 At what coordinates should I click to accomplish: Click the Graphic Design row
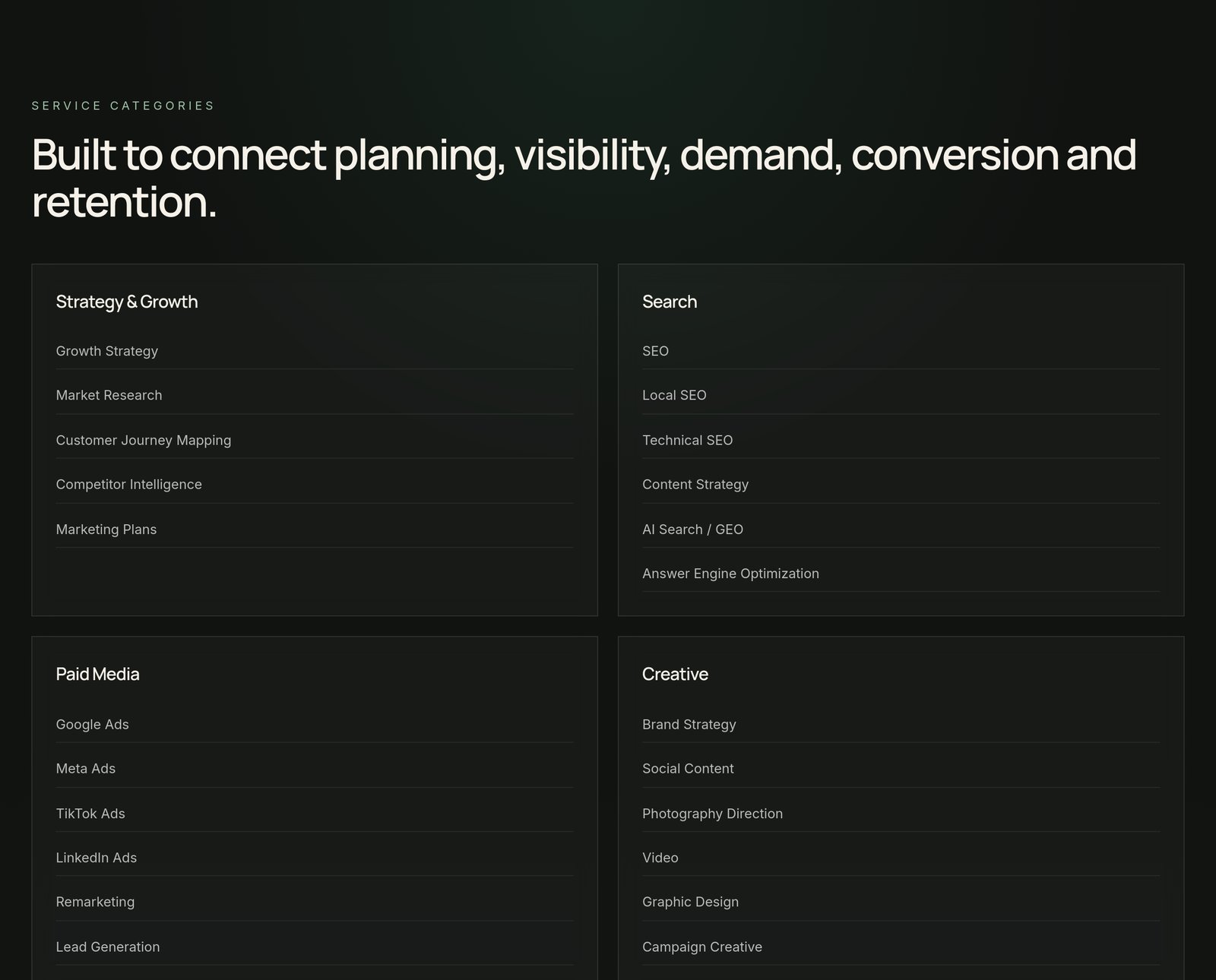tap(901, 902)
